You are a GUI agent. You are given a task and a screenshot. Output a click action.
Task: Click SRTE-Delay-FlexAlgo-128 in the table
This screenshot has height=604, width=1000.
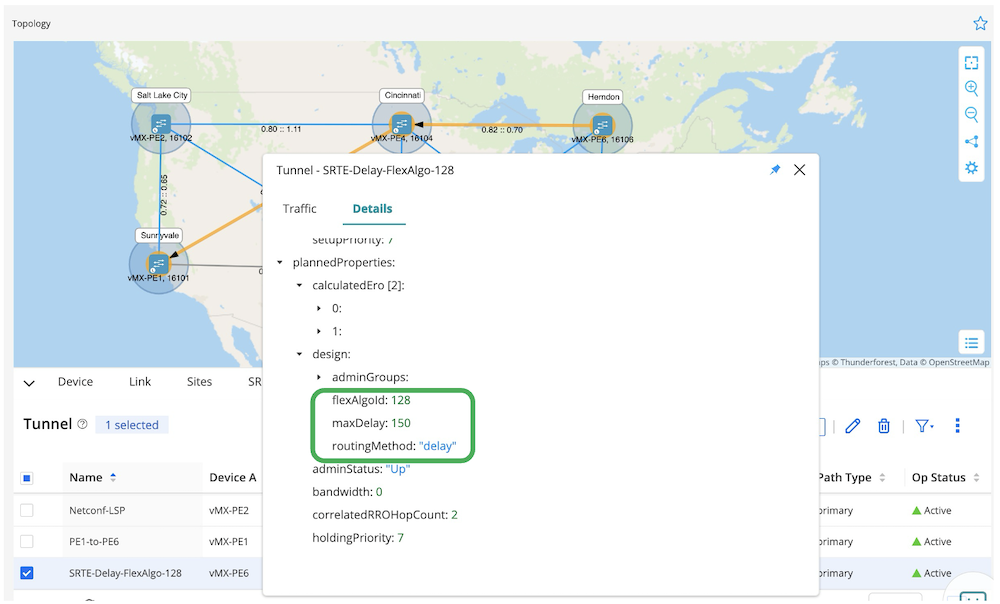tap(125, 573)
